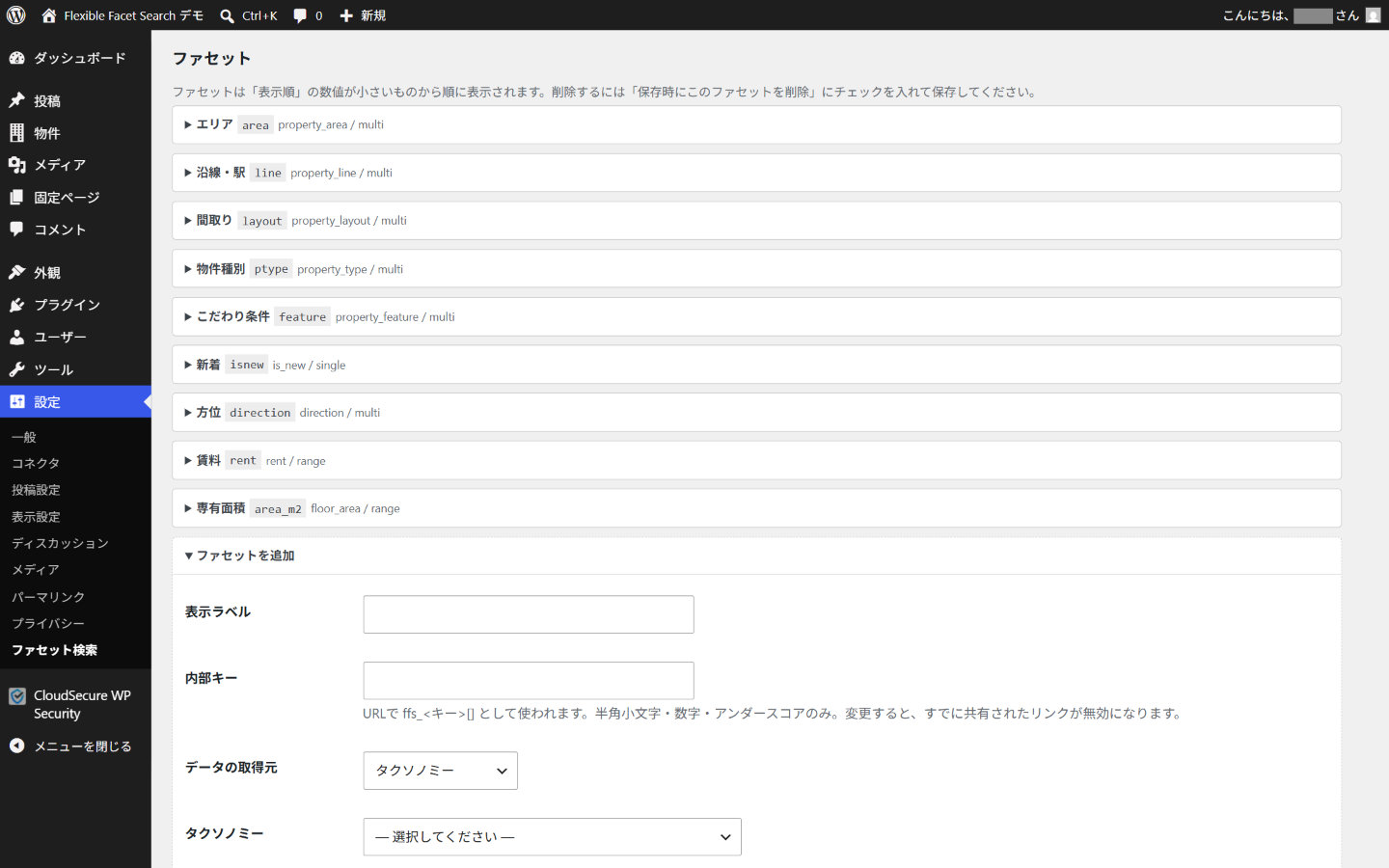
Task: Click the ダッシュボード gauge icon
Action: 16,58
